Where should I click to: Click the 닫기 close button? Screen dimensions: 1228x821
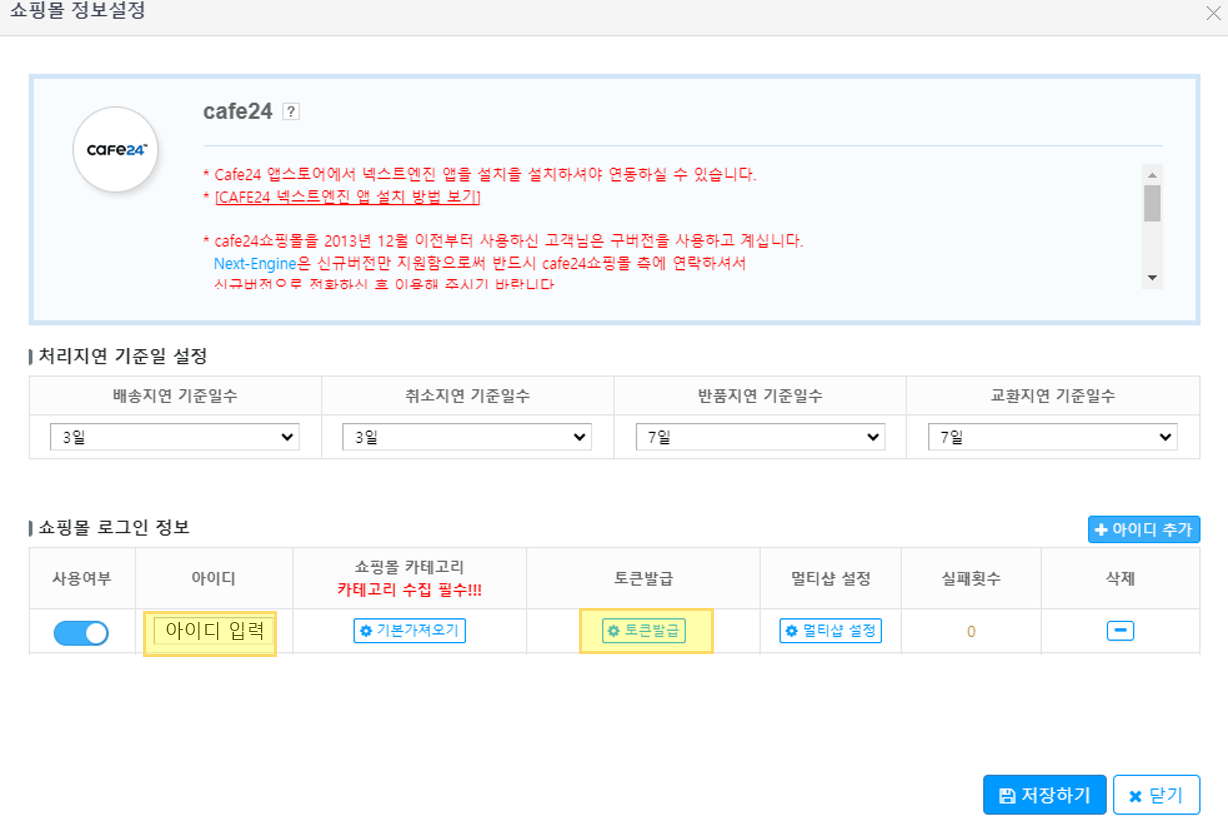tap(1156, 796)
